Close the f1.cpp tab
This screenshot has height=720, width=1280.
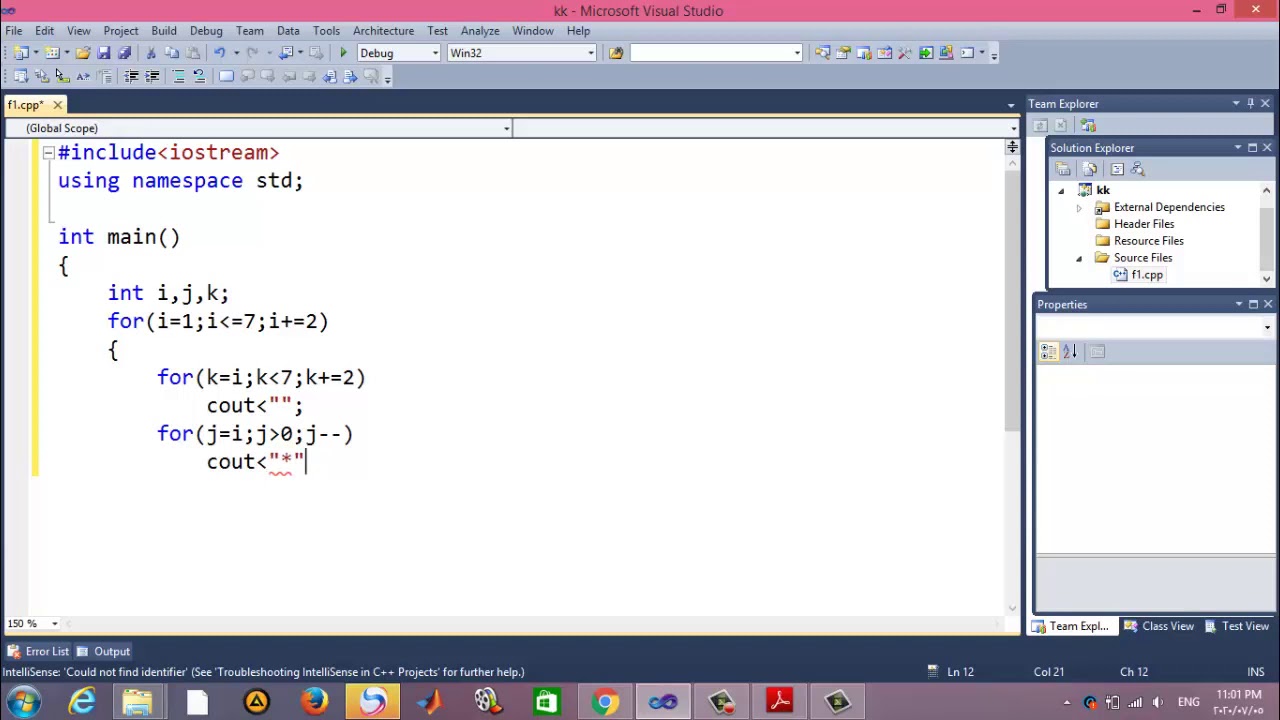pos(57,105)
